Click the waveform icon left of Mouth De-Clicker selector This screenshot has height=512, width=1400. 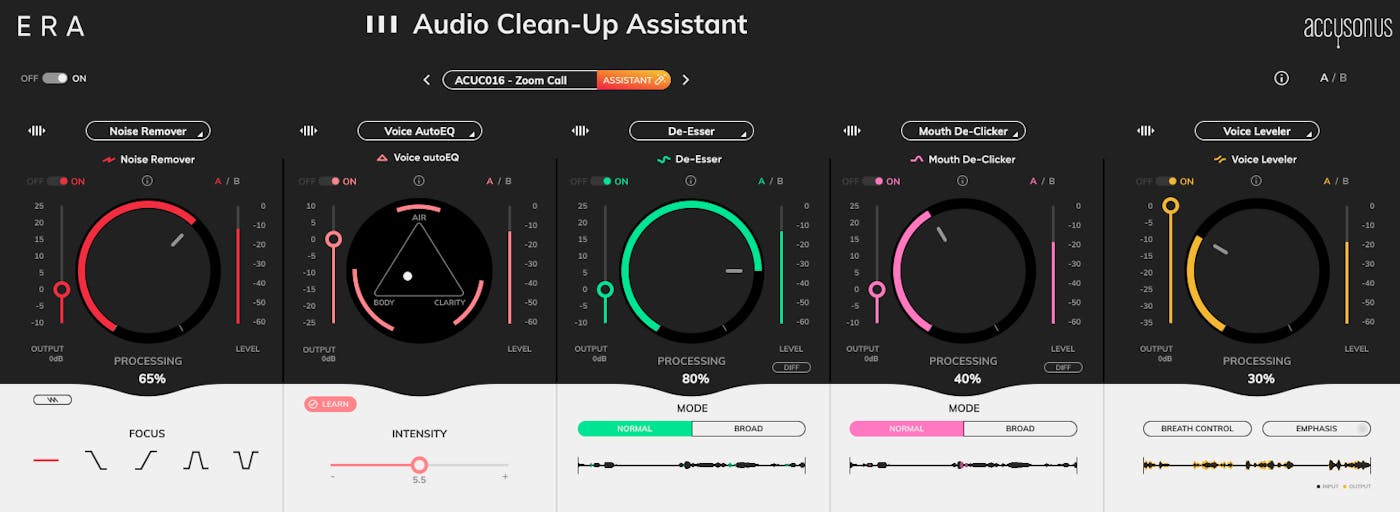(852, 131)
